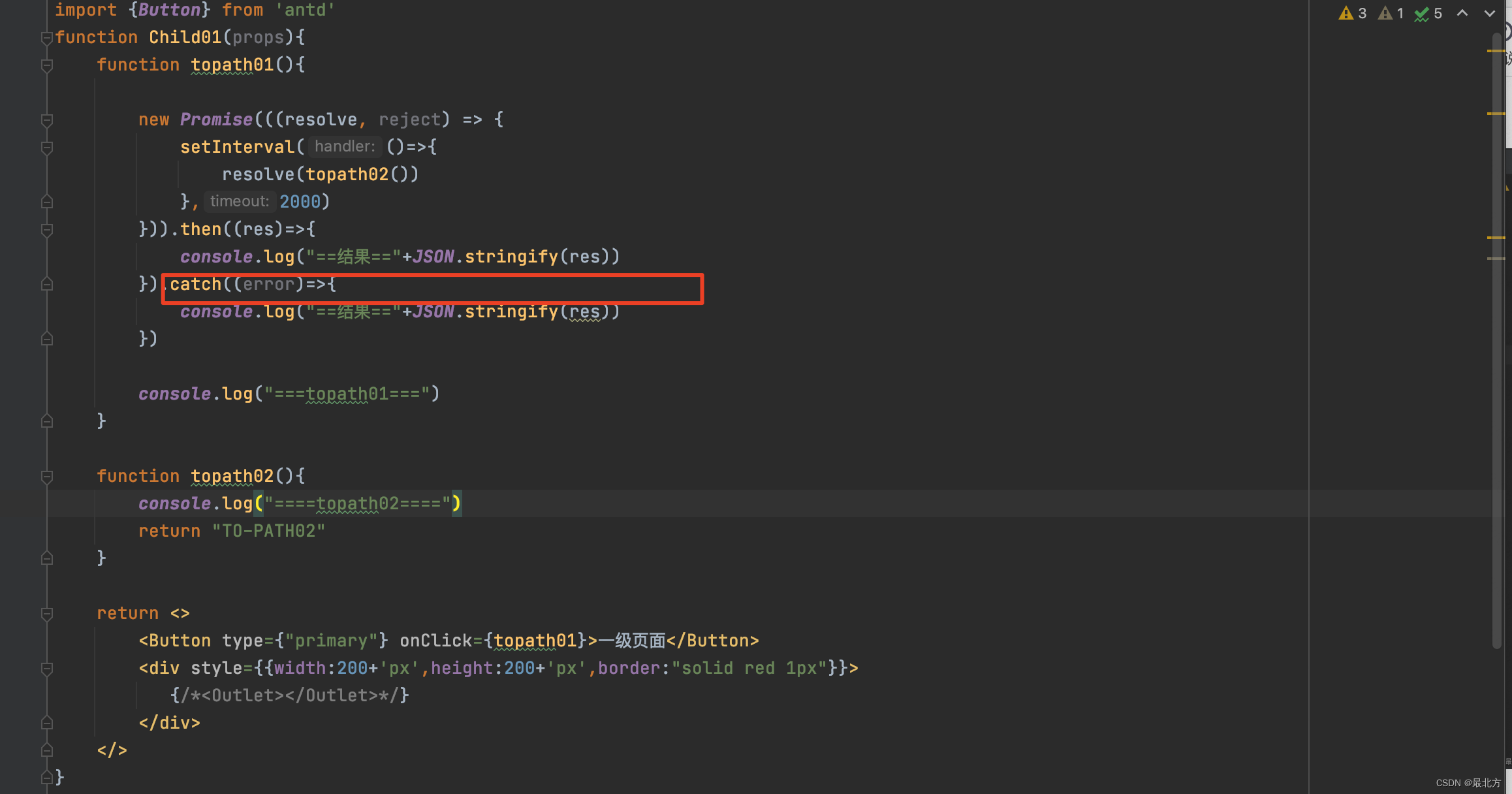
Task: Click the Promise class name
Action: point(216,119)
